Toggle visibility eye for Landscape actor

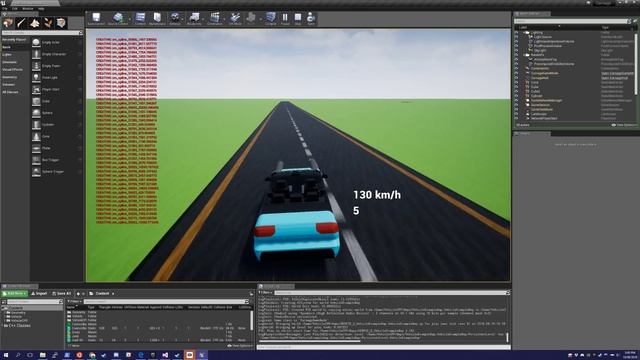(x=517, y=114)
